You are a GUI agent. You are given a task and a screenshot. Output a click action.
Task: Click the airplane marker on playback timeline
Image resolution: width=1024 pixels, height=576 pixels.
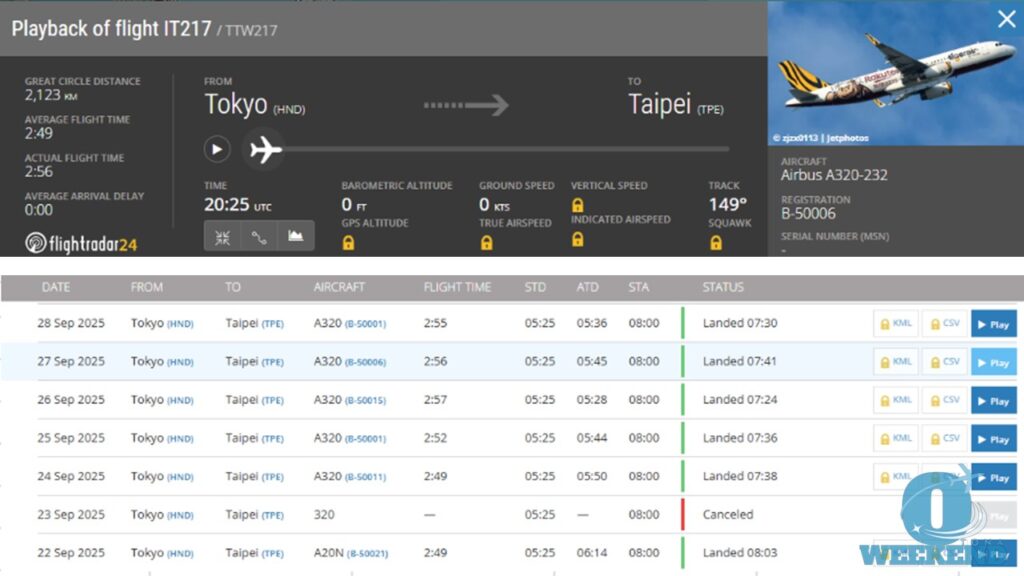(265, 150)
